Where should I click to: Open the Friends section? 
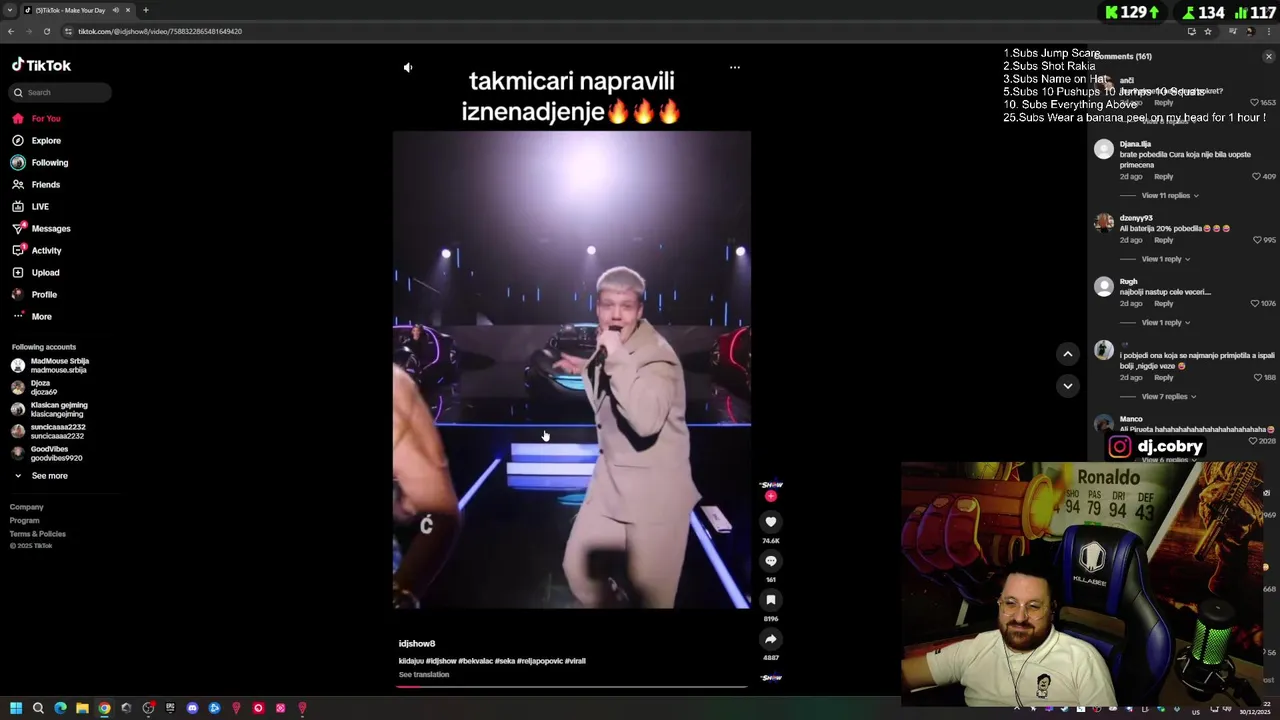click(36, 184)
